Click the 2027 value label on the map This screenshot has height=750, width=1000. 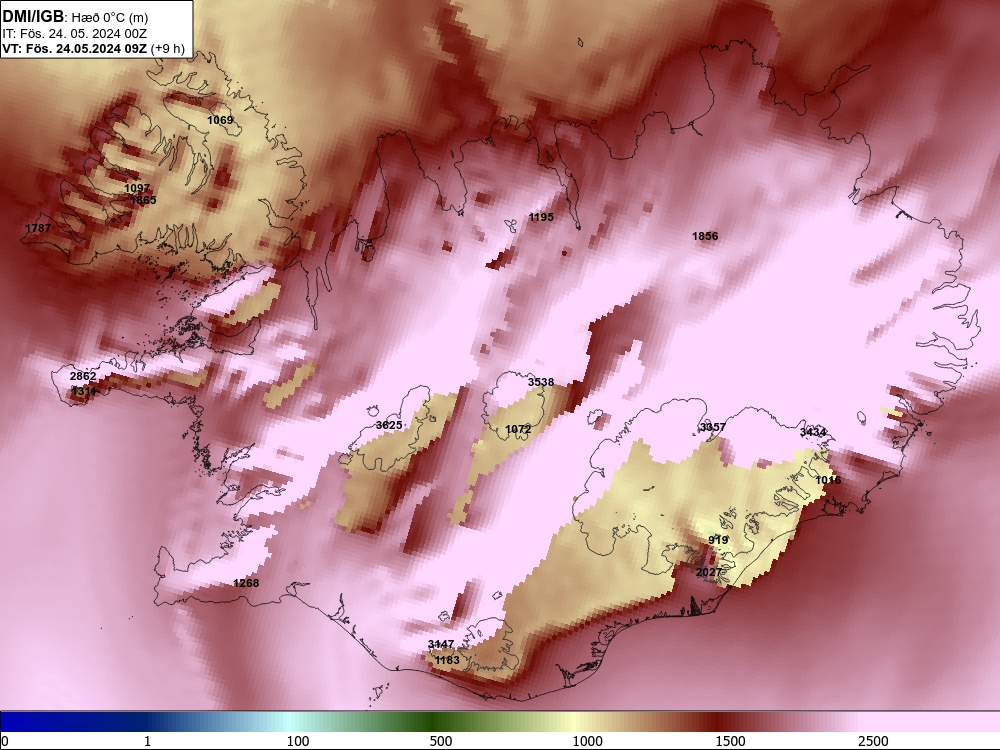tap(709, 573)
